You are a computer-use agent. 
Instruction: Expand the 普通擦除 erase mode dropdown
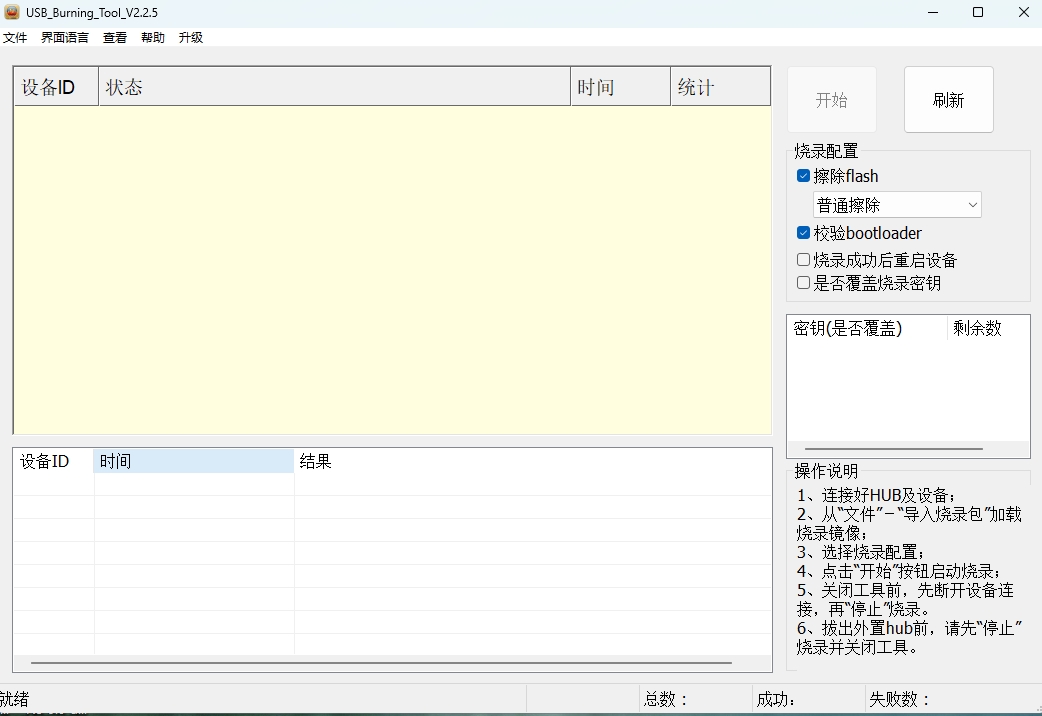[x=897, y=205]
